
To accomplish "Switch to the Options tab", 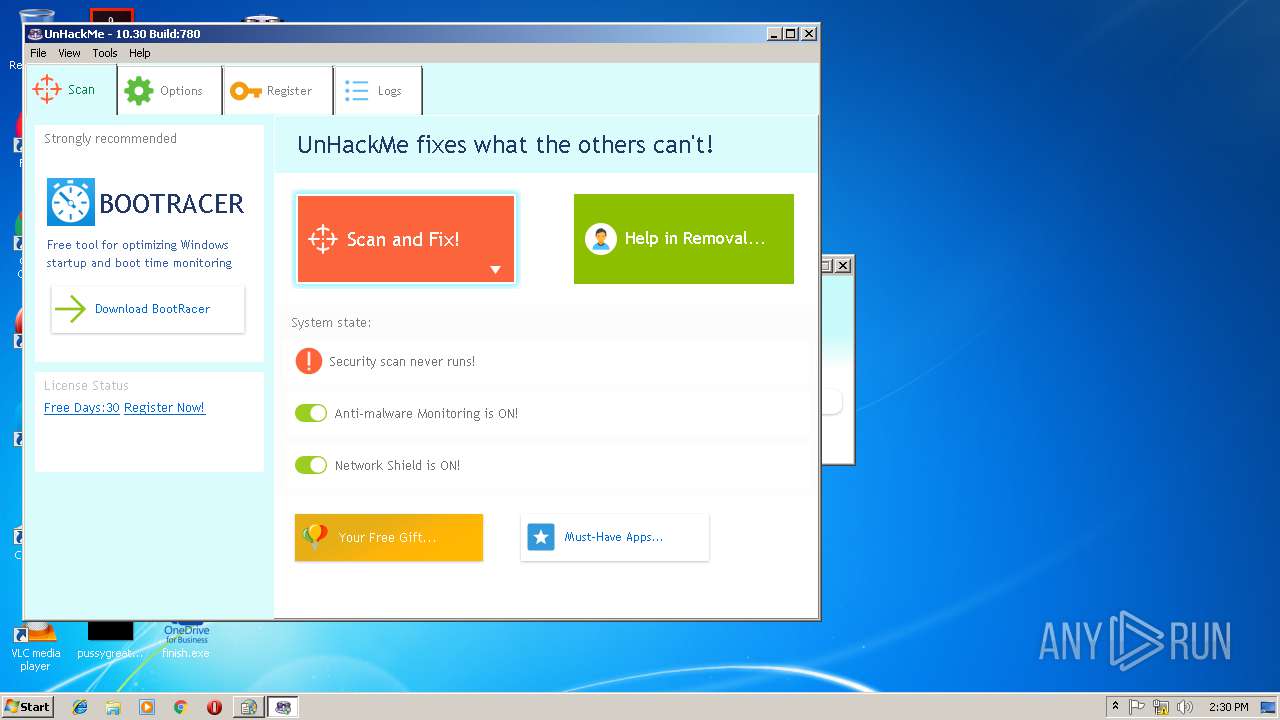I will (168, 91).
